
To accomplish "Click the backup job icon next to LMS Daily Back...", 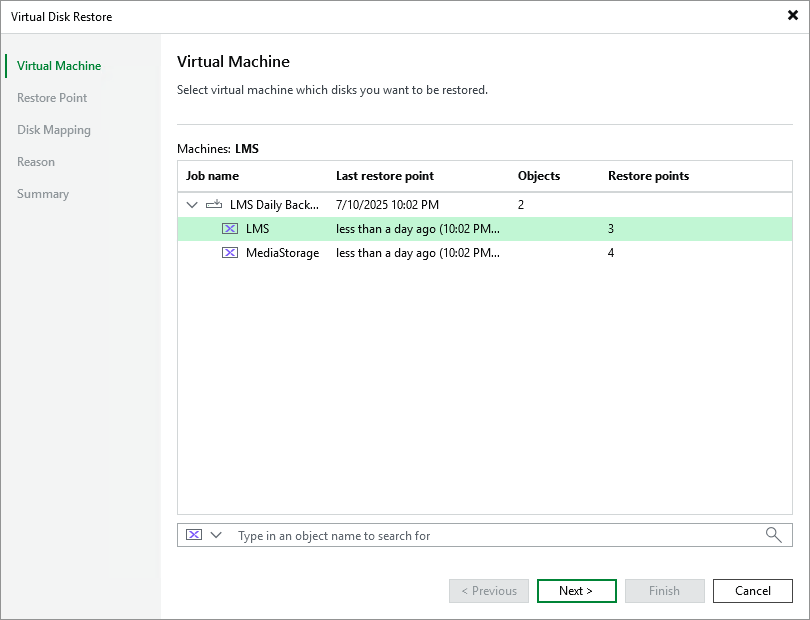I will pyautogui.click(x=213, y=204).
